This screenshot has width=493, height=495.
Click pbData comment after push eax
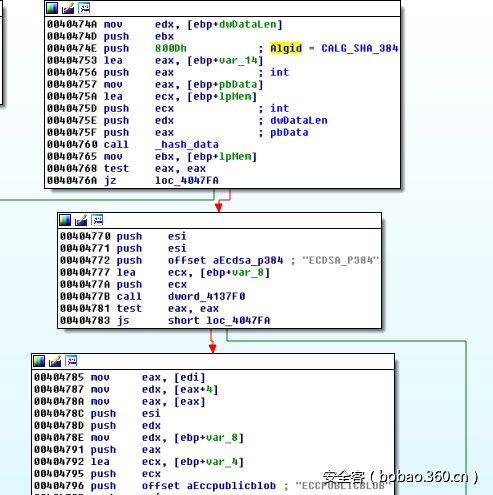tap(289, 132)
